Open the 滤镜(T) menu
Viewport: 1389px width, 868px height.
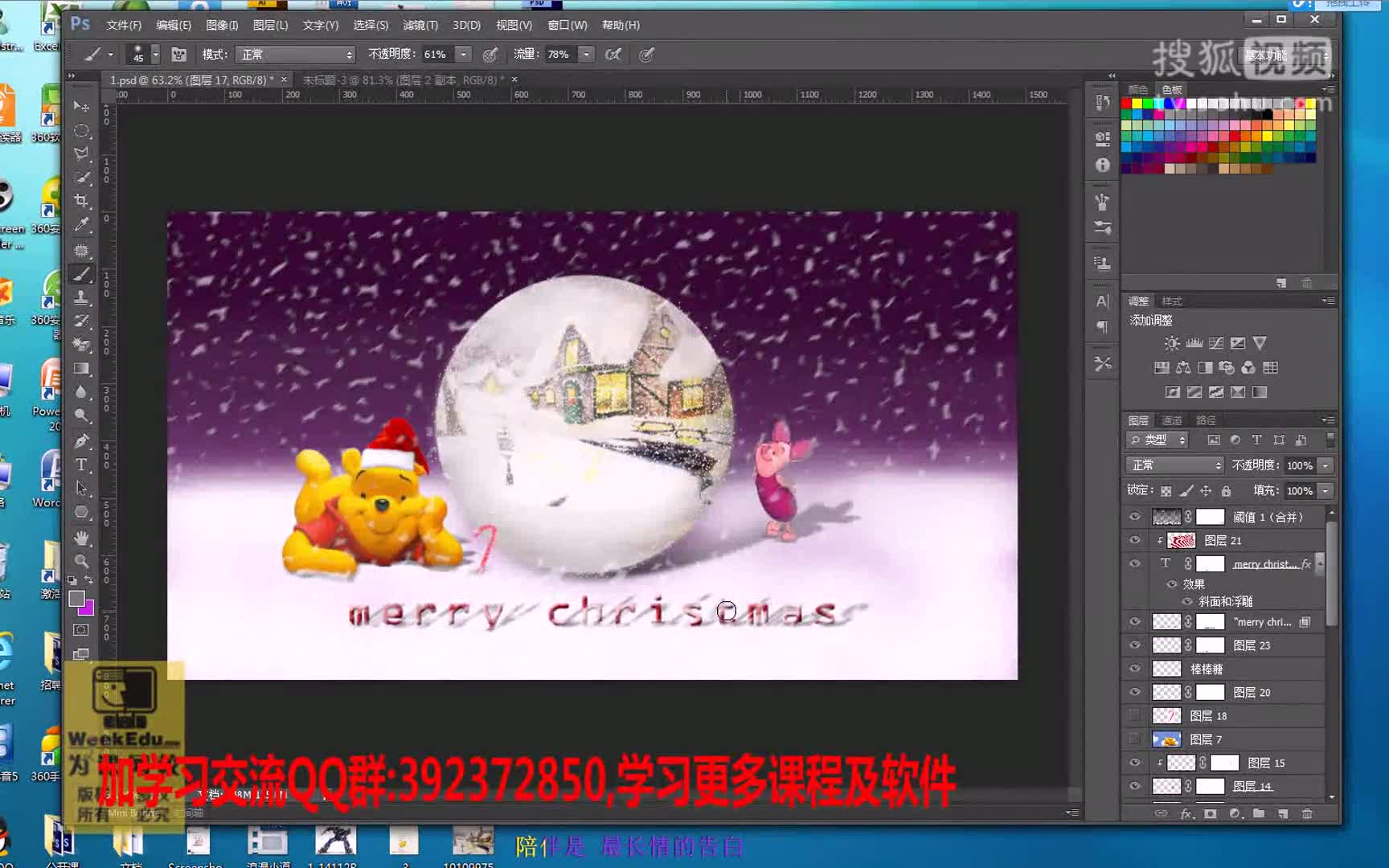420,25
